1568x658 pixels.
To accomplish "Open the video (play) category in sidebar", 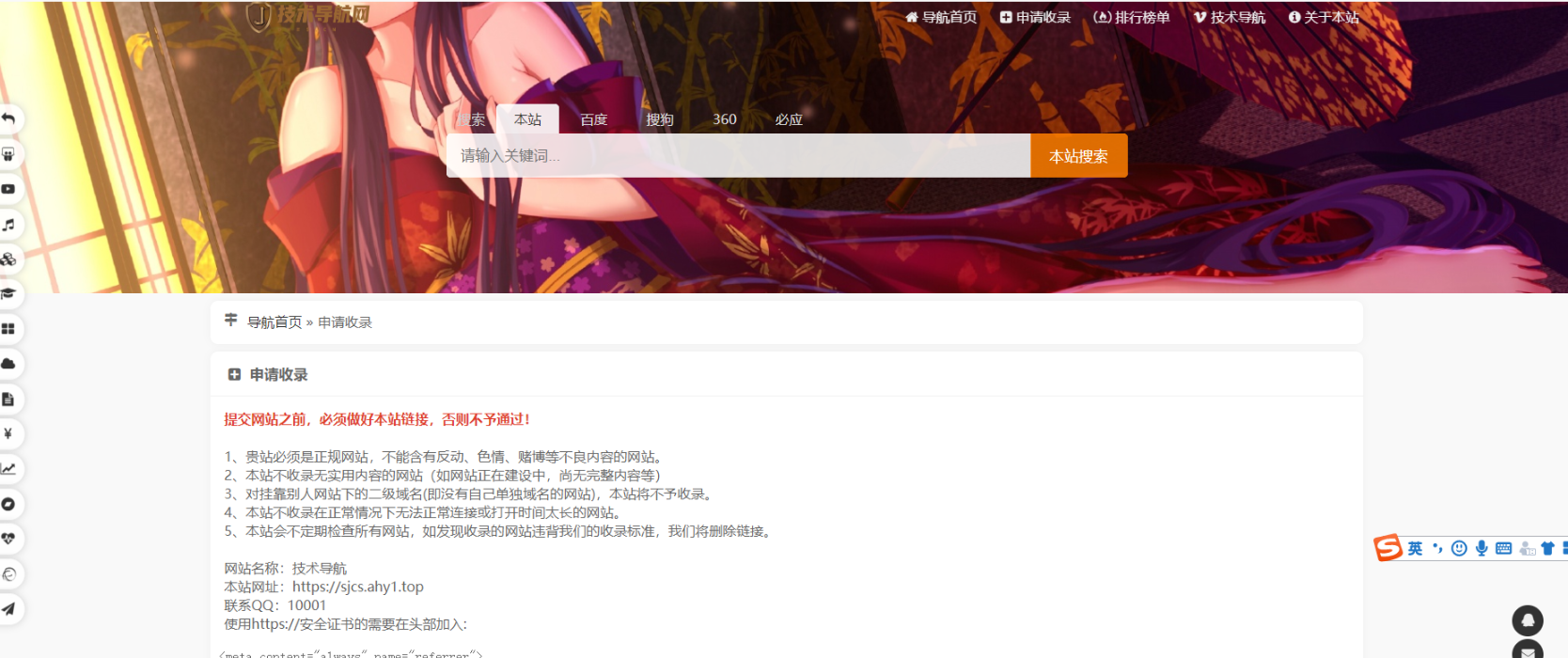I will tap(8, 189).
